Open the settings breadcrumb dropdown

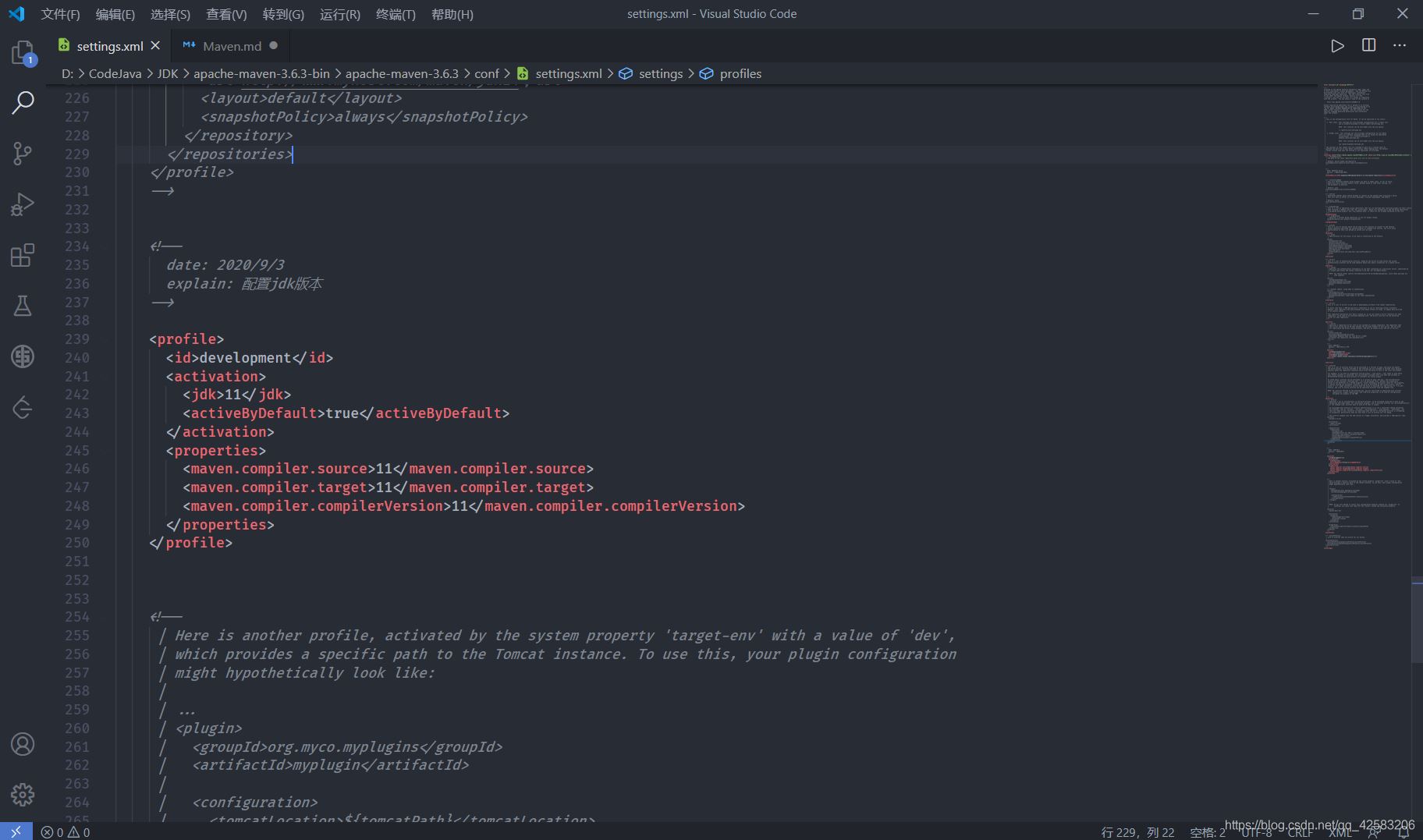[661, 73]
